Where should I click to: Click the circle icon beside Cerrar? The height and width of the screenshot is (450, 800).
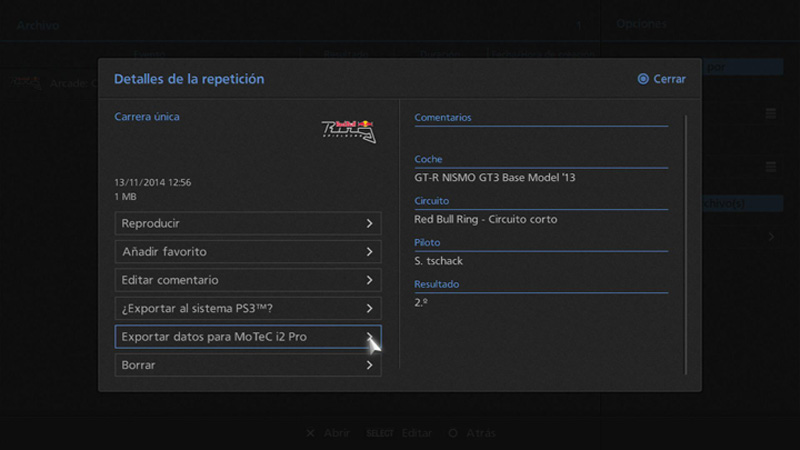click(643, 79)
